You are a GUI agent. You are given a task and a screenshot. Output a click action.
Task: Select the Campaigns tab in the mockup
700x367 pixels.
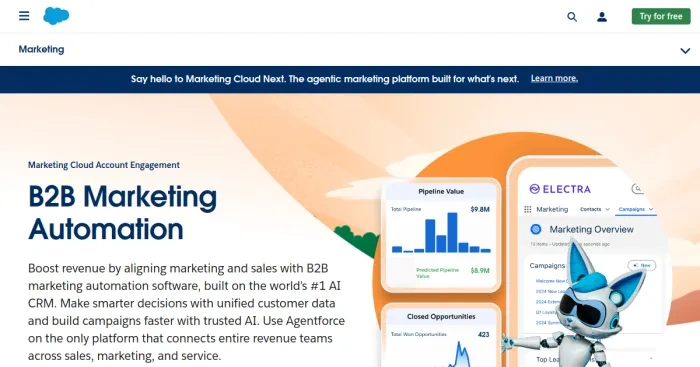[x=636, y=209]
